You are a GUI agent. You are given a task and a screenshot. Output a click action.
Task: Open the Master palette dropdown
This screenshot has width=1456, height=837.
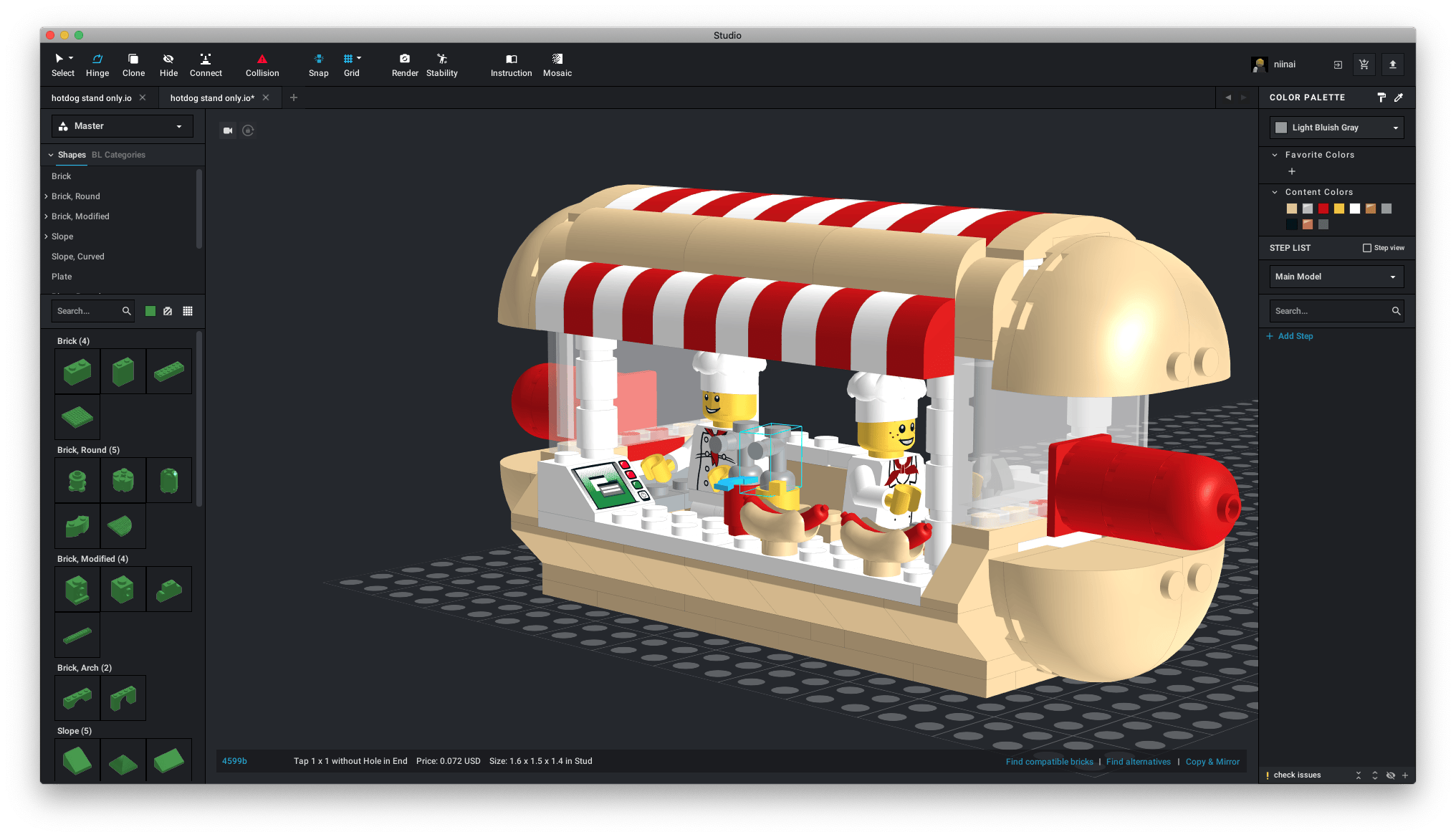[x=123, y=126]
